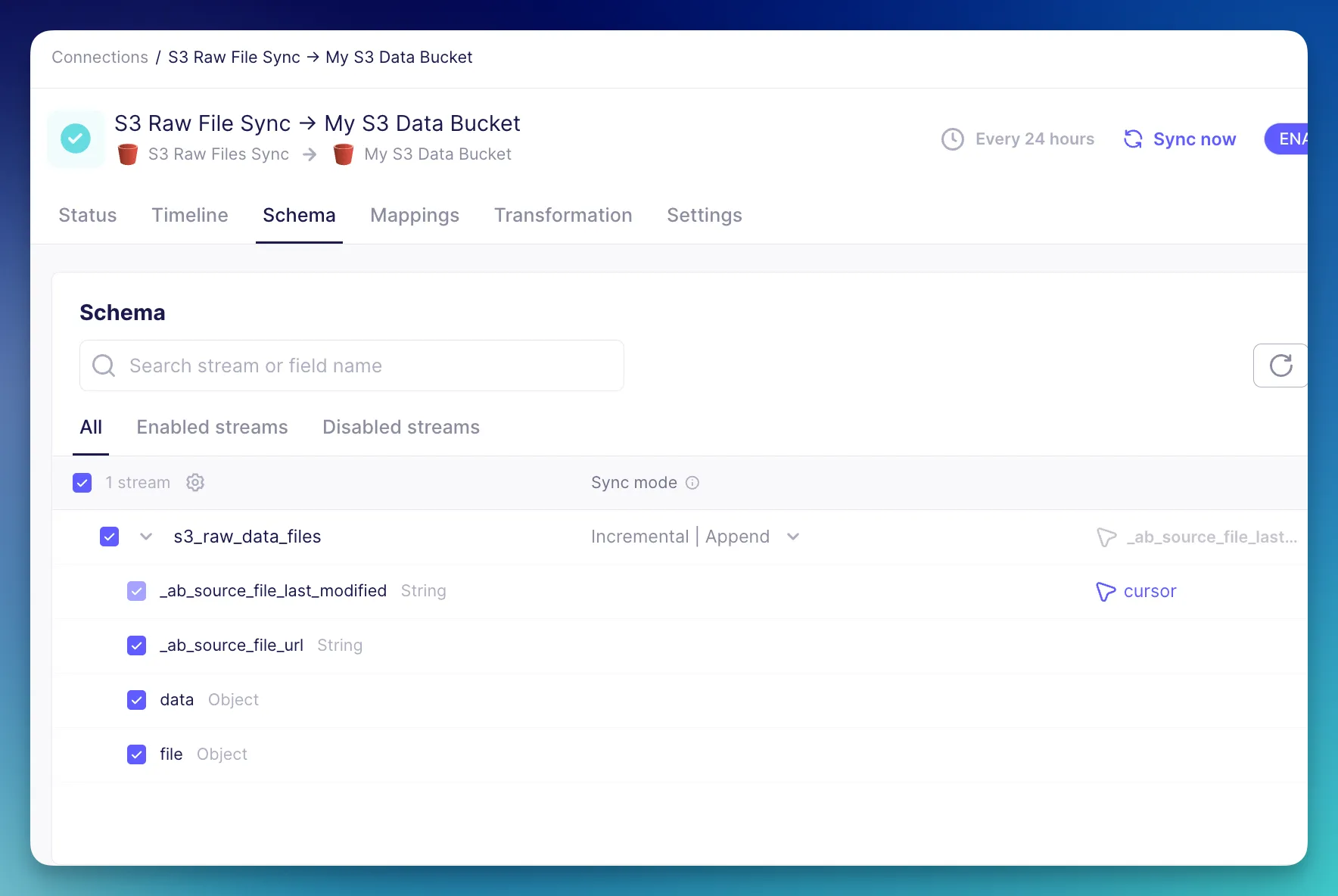Image resolution: width=1338 pixels, height=896 pixels.
Task: Click the source S3 bucket icon
Action: (128, 154)
